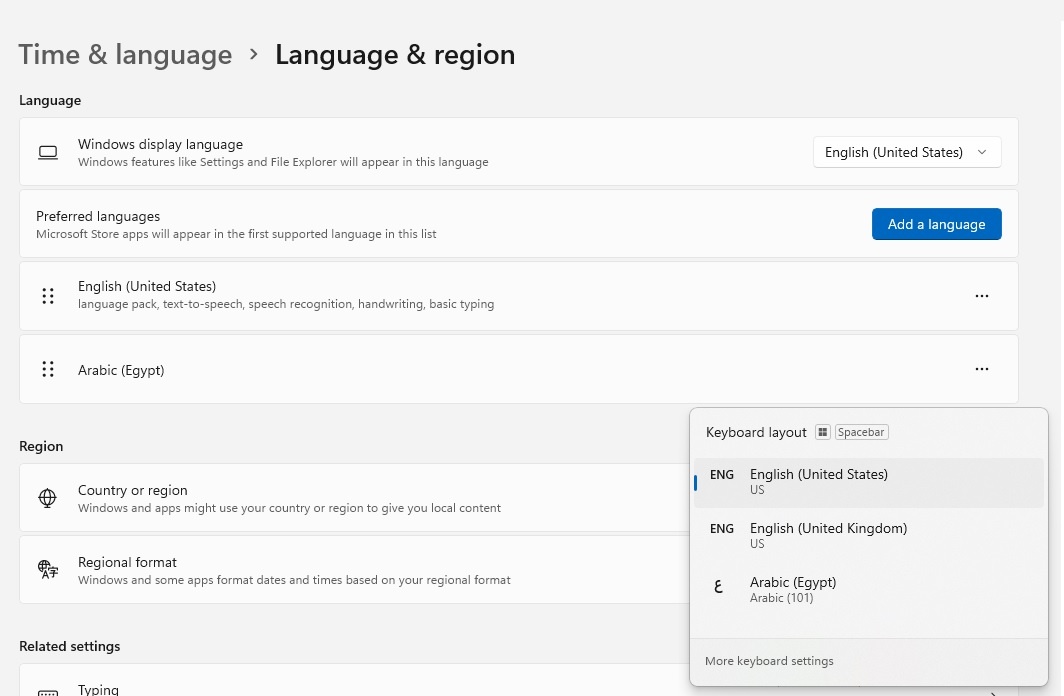Click the Add a language button
1064x696 pixels.
click(936, 224)
